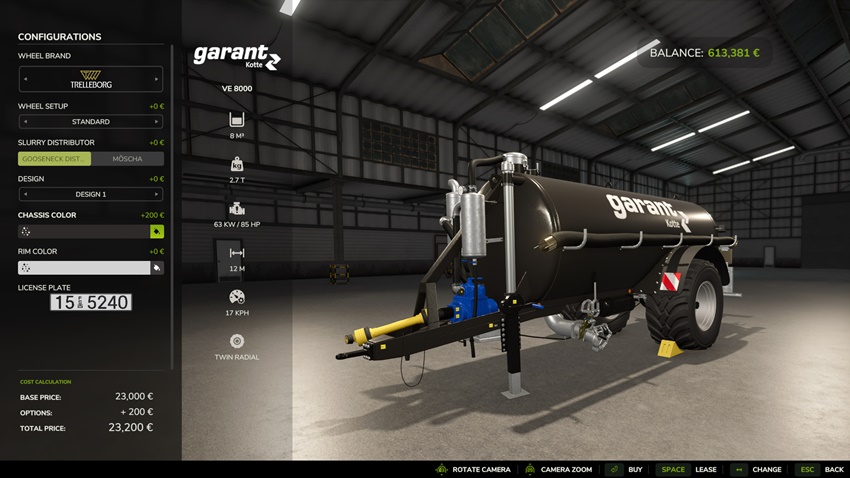Click the balance 613,381 € display
This screenshot has height=478, width=850.
(x=704, y=53)
